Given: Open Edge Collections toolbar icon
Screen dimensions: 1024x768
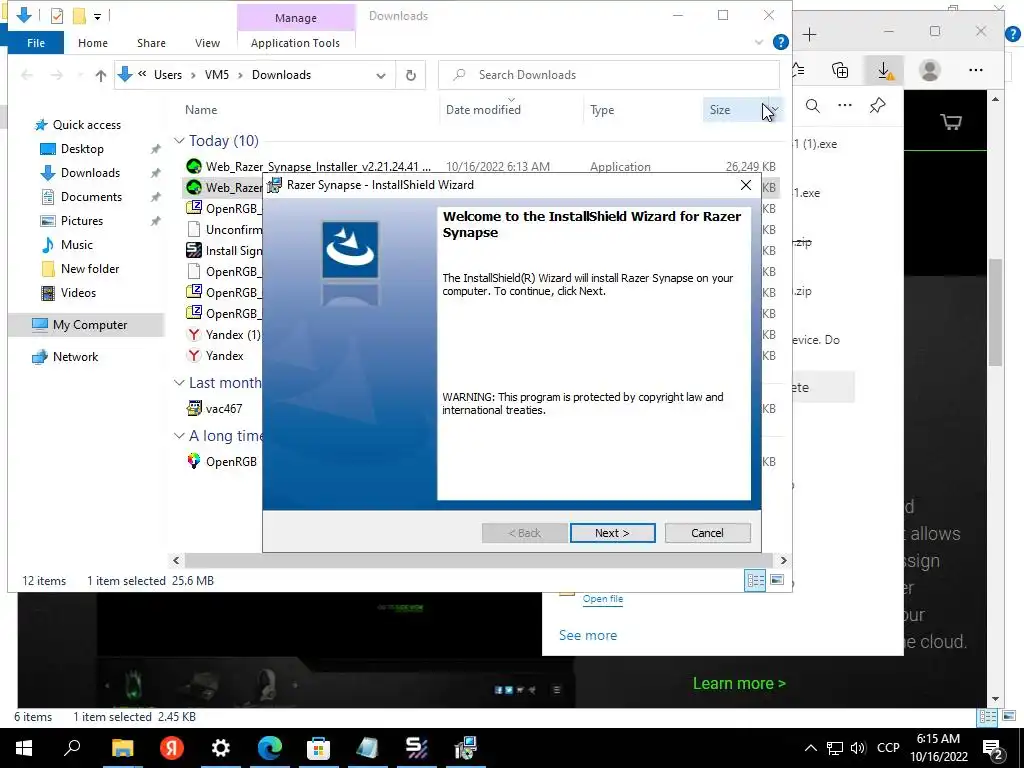Looking at the screenshot, I should point(840,70).
